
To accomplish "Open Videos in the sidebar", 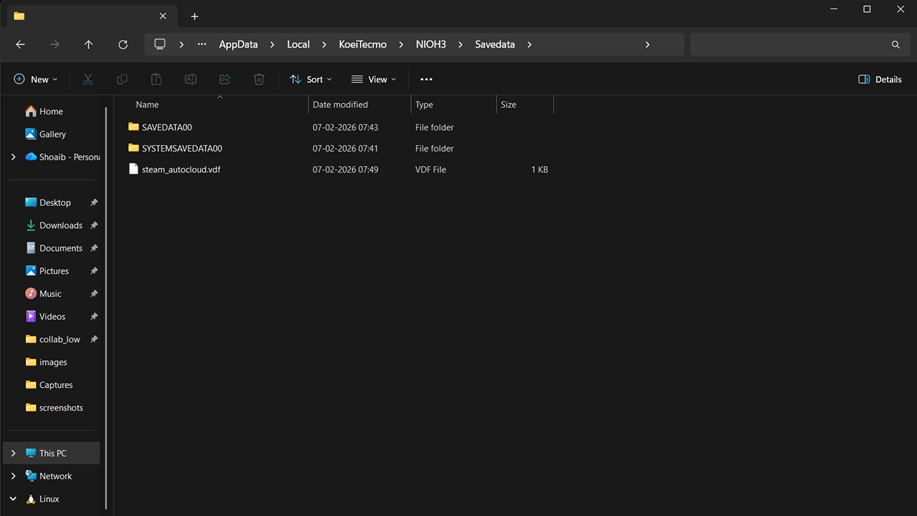I will coord(51,317).
